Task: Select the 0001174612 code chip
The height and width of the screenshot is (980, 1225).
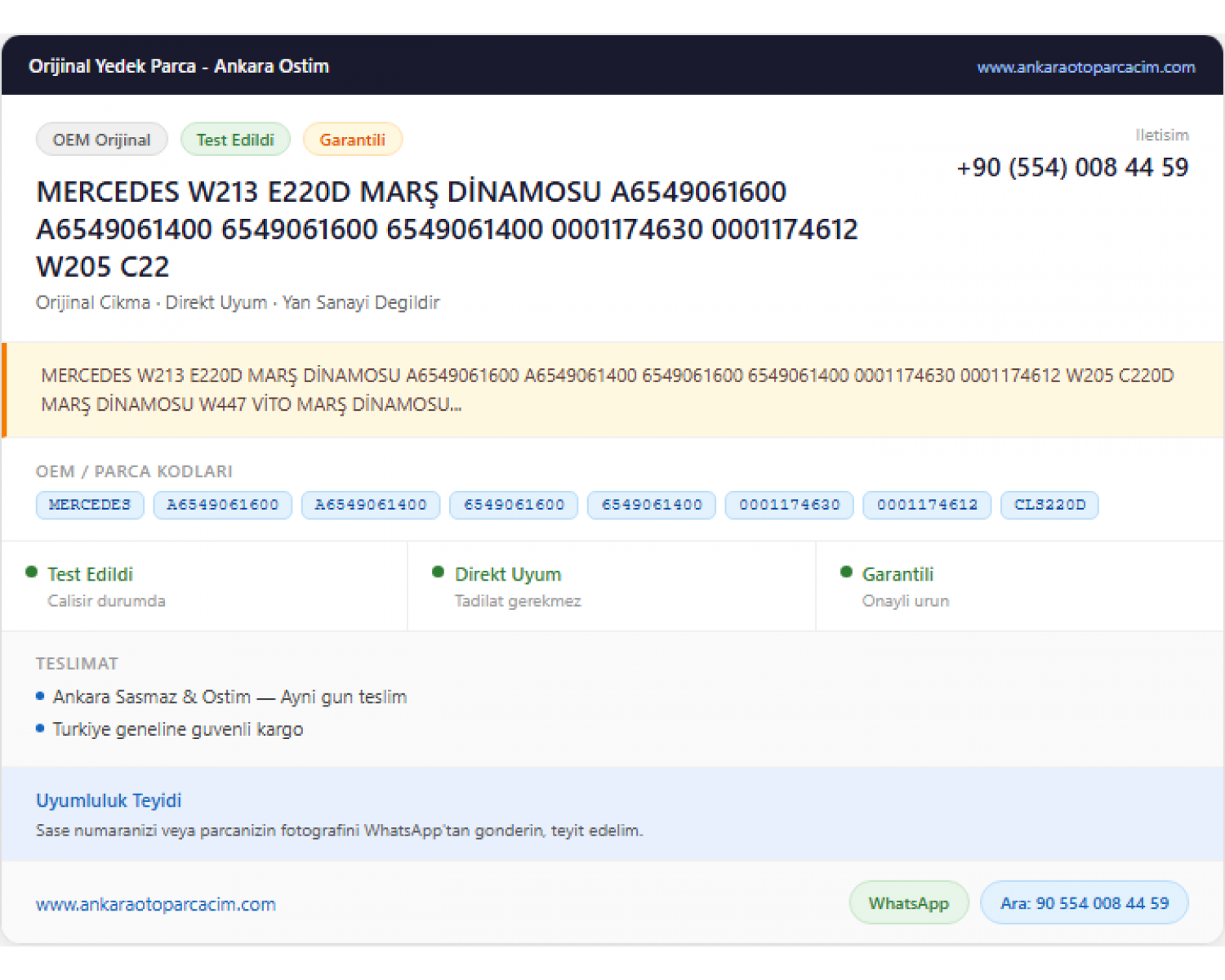Action: tap(928, 505)
